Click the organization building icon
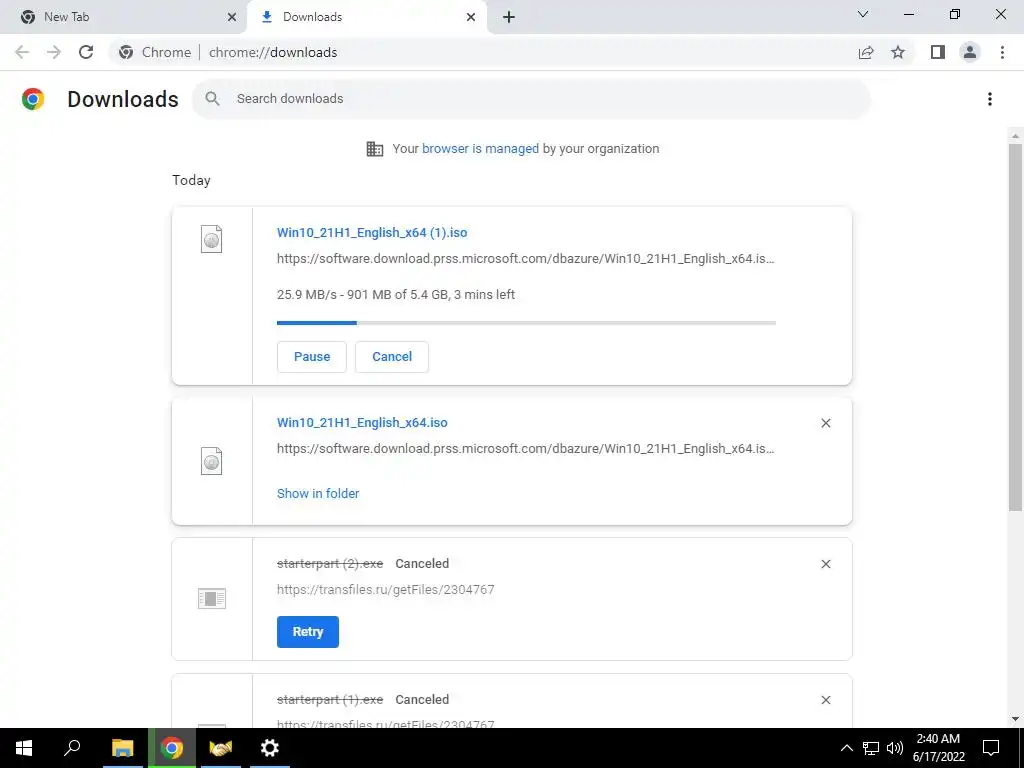The height and width of the screenshot is (768, 1024). click(374, 149)
